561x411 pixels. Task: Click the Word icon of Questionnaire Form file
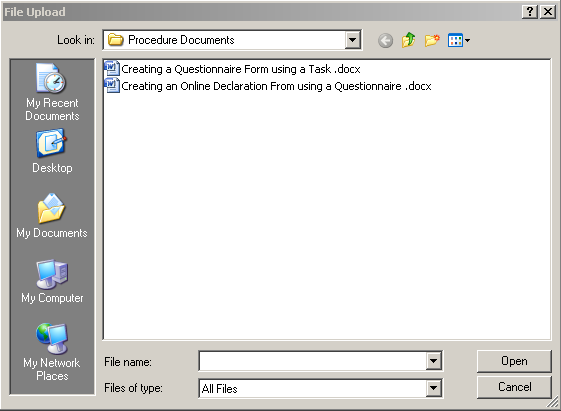pyautogui.click(x=112, y=68)
